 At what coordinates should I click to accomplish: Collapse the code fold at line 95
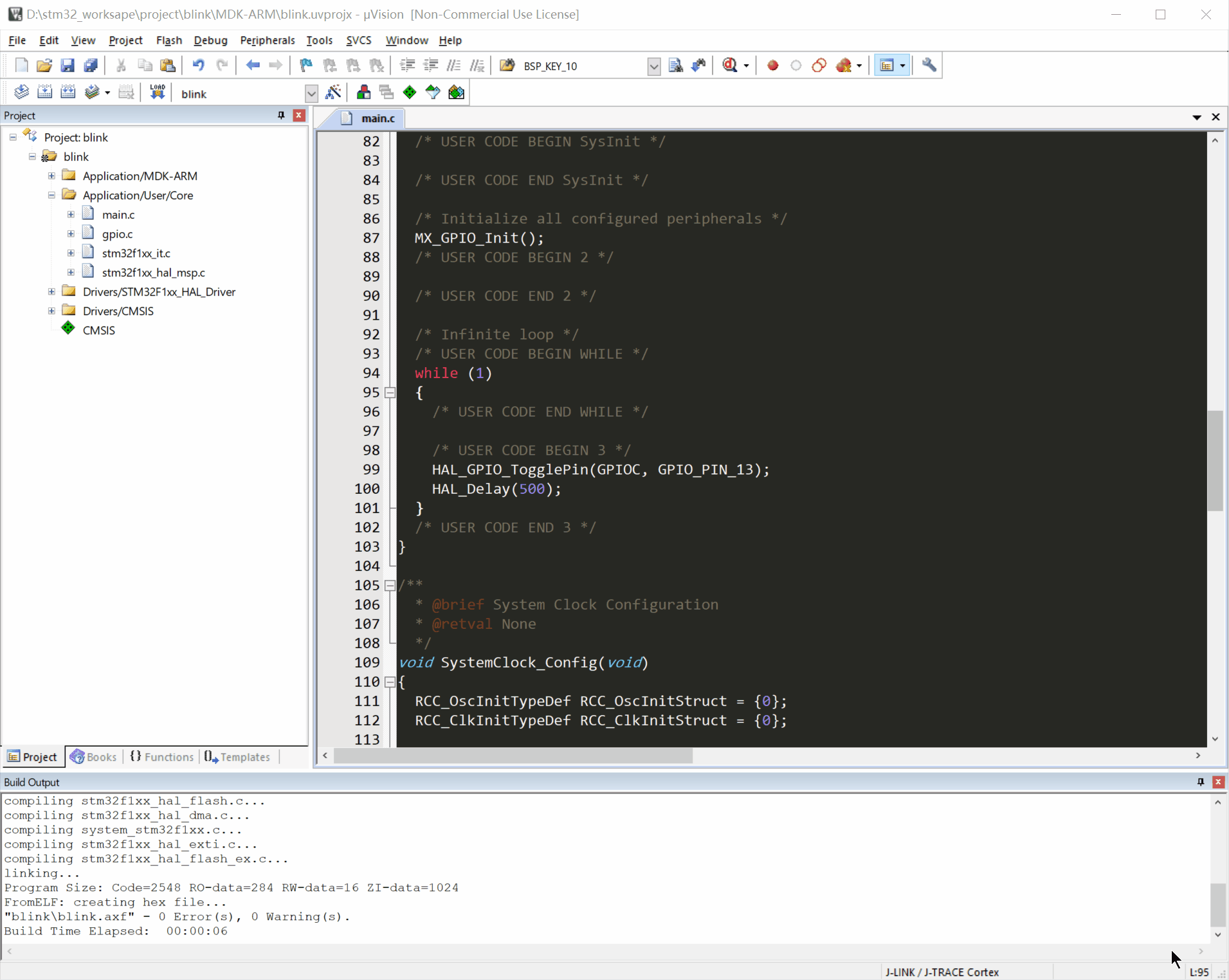click(x=390, y=392)
